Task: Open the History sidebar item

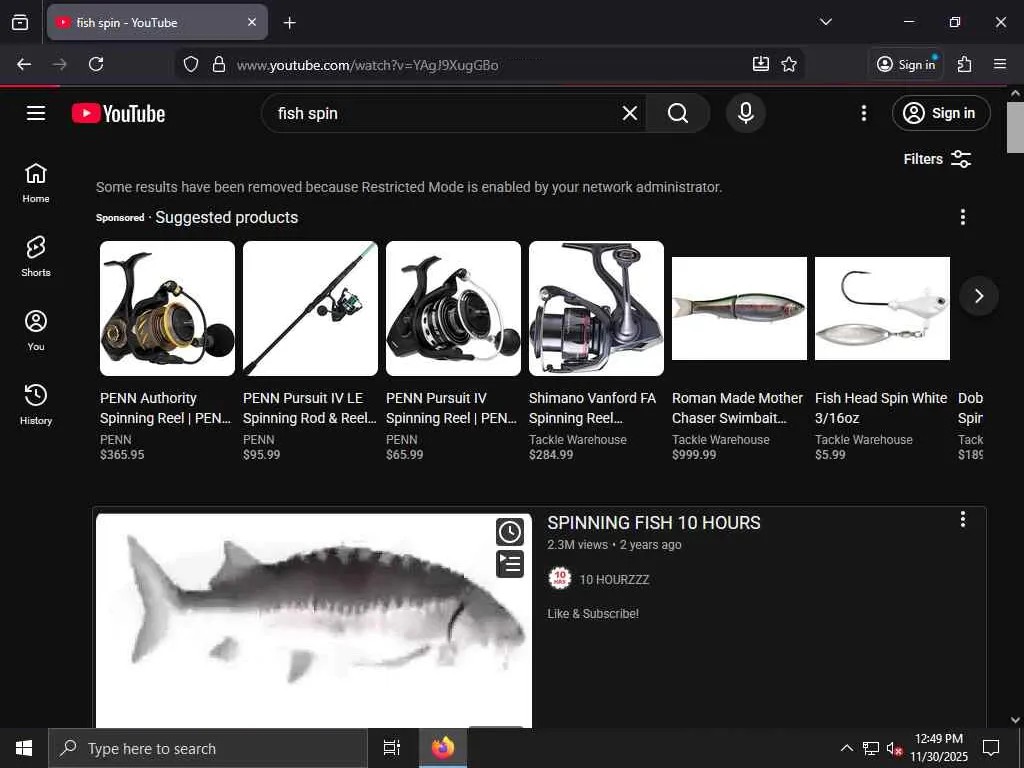Action: click(36, 404)
